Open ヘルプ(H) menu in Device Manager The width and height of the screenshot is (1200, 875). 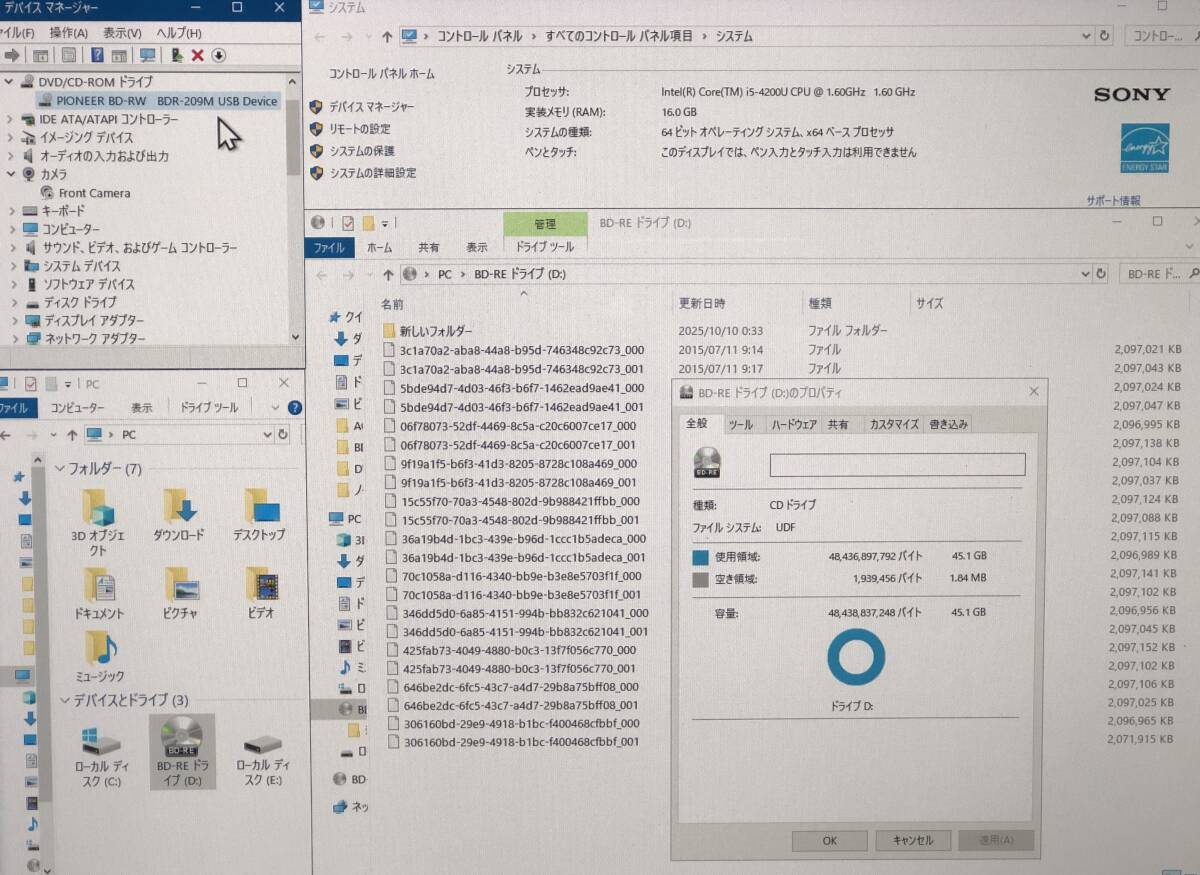(x=178, y=33)
